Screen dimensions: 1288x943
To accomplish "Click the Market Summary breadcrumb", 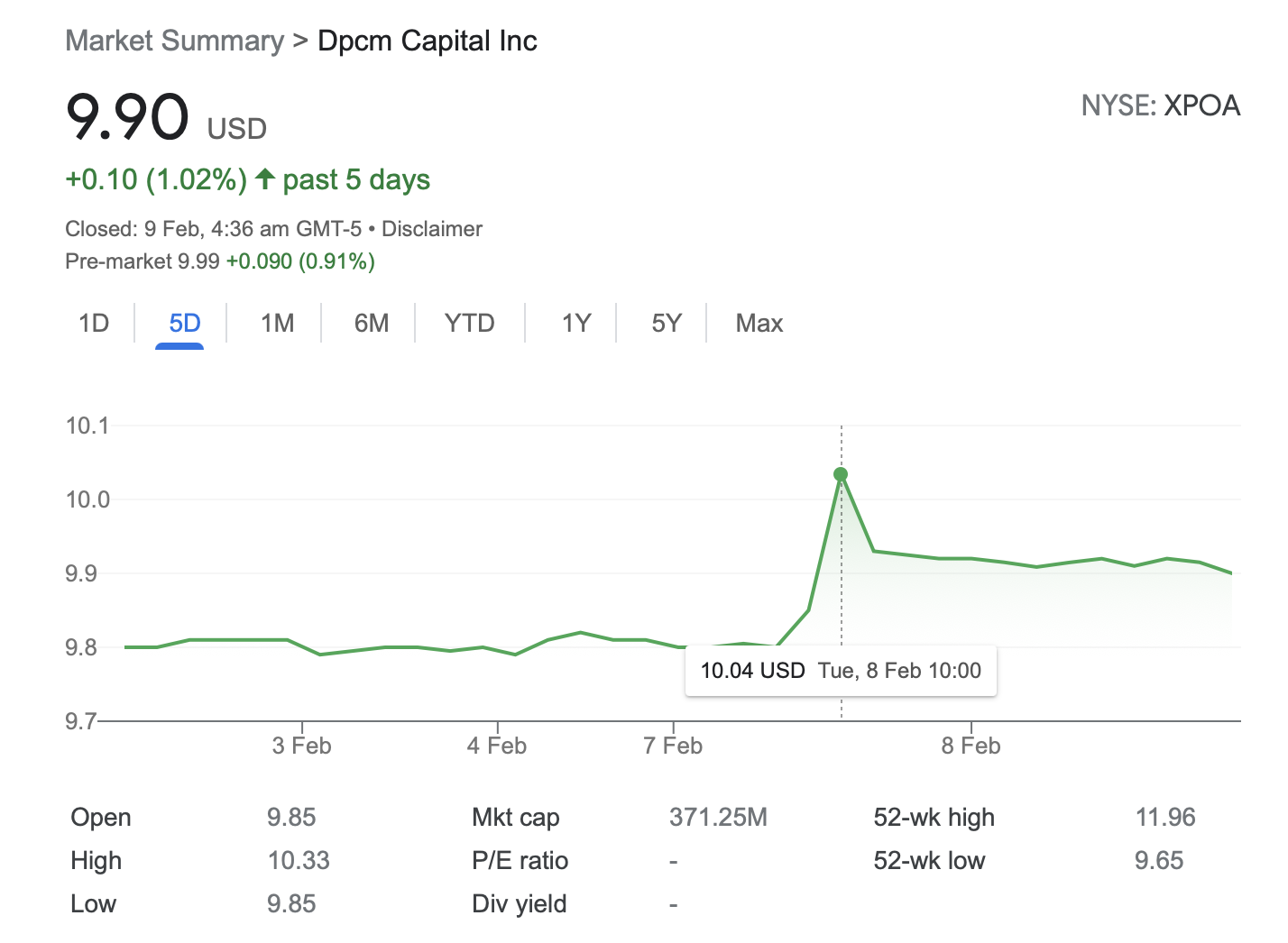I will [x=174, y=41].
